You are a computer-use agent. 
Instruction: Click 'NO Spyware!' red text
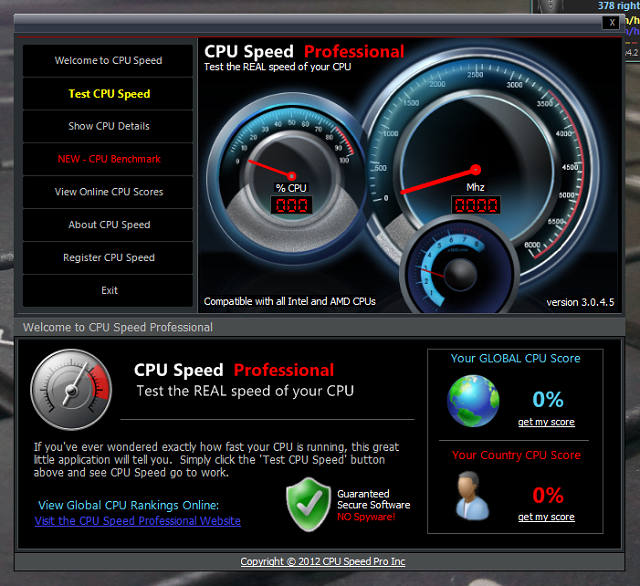(366, 517)
